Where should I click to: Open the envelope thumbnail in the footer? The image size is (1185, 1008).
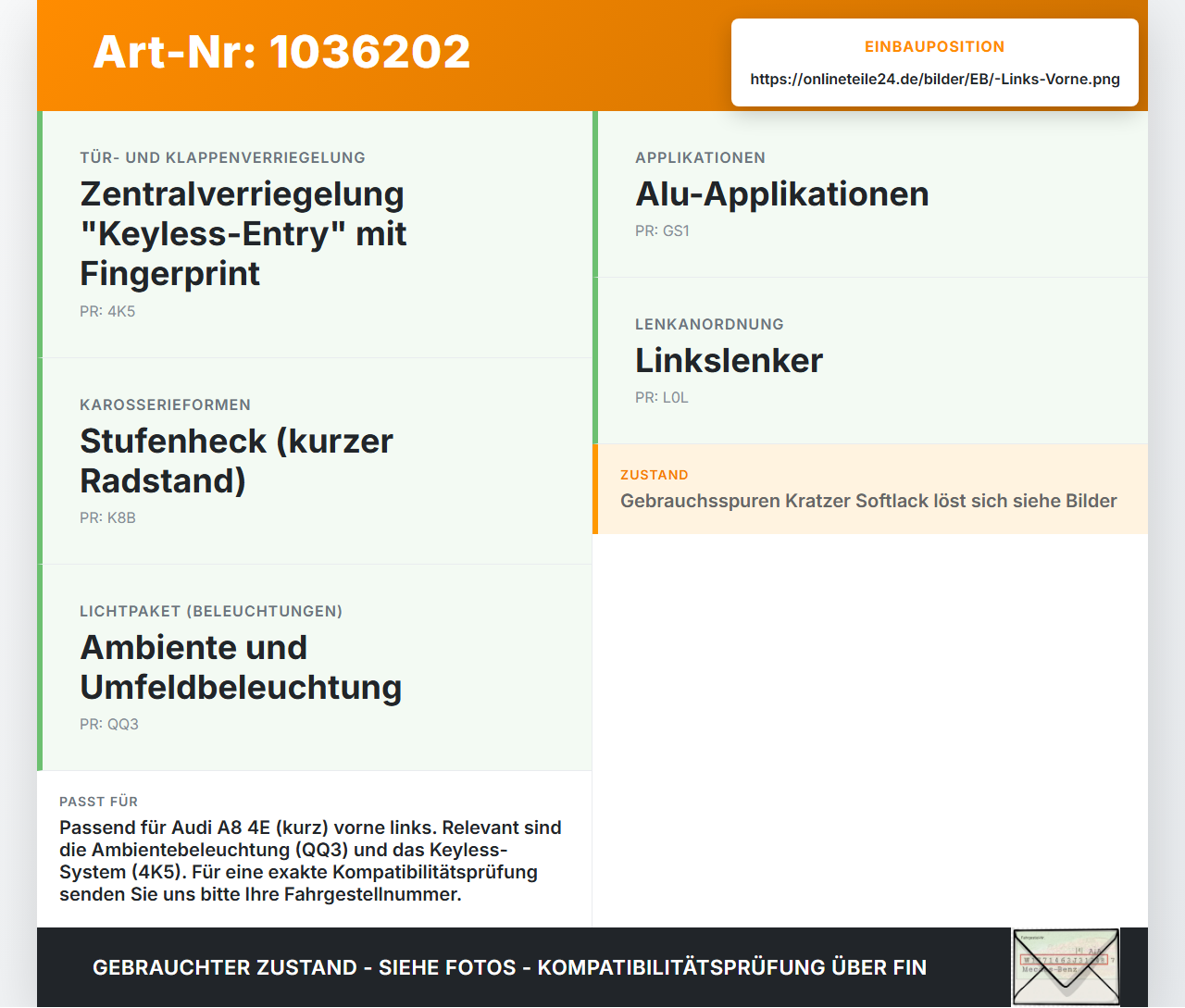pyautogui.click(x=1066, y=966)
